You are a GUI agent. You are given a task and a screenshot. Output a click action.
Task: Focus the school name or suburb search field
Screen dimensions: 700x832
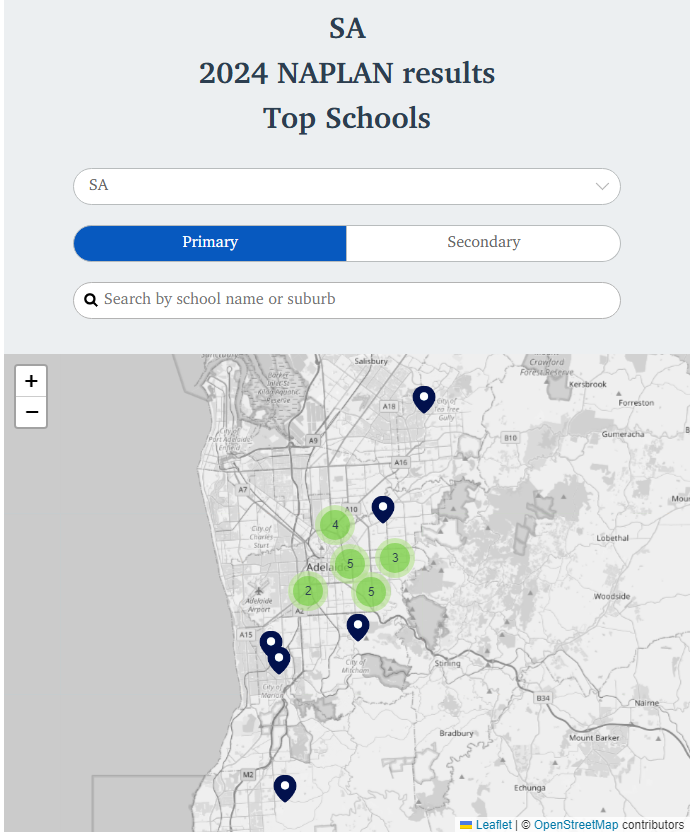[x=347, y=300]
